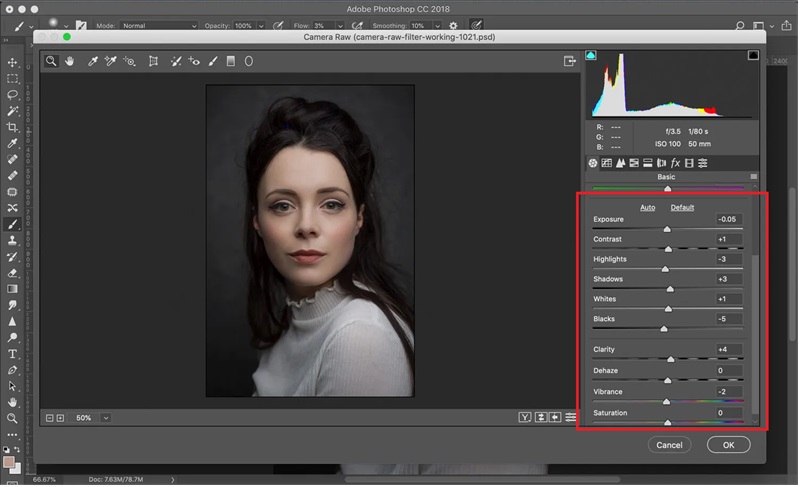Image resolution: width=800 pixels, height=487 pixels.
Task: Select the Radial Filter tool
Action: pyautogui.click(x=248, y=61)
